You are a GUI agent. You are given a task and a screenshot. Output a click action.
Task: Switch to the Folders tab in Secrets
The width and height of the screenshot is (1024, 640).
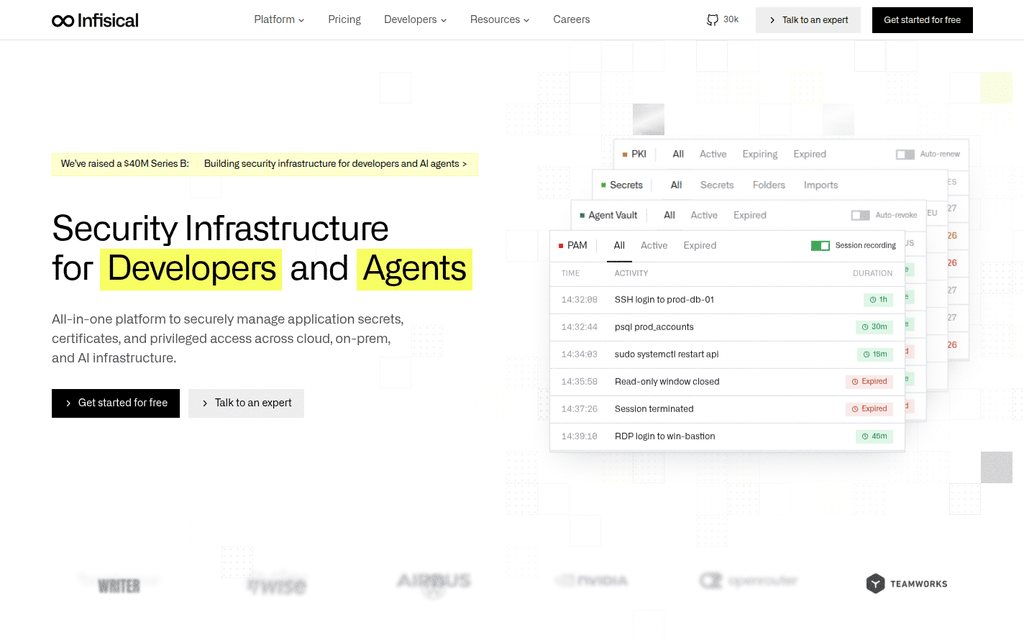769,185
